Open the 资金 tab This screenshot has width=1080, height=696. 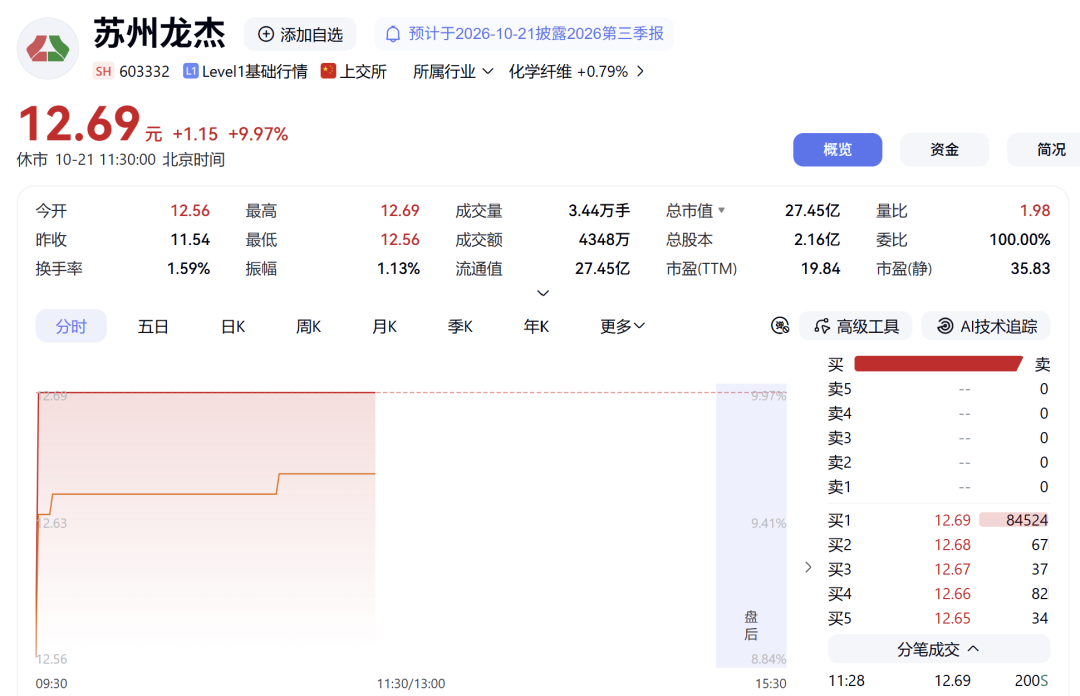pos(944,150)
